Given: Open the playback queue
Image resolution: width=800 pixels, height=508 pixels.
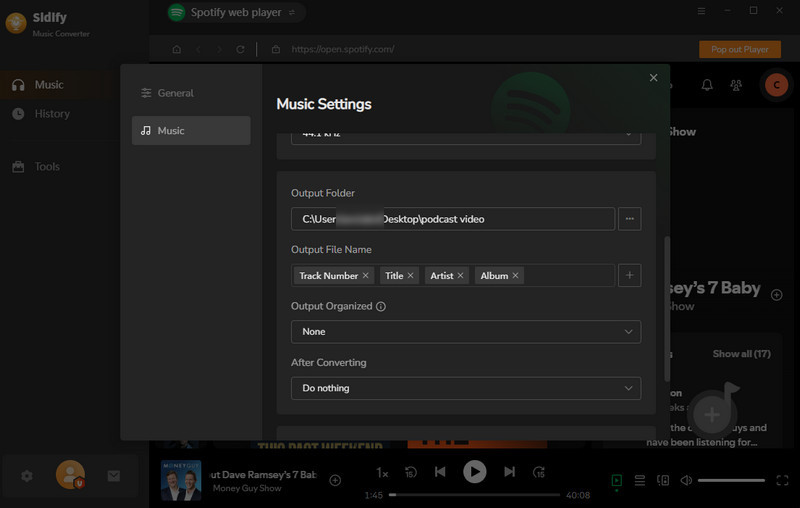Looking at the screenshot, I should pos(639,480).
